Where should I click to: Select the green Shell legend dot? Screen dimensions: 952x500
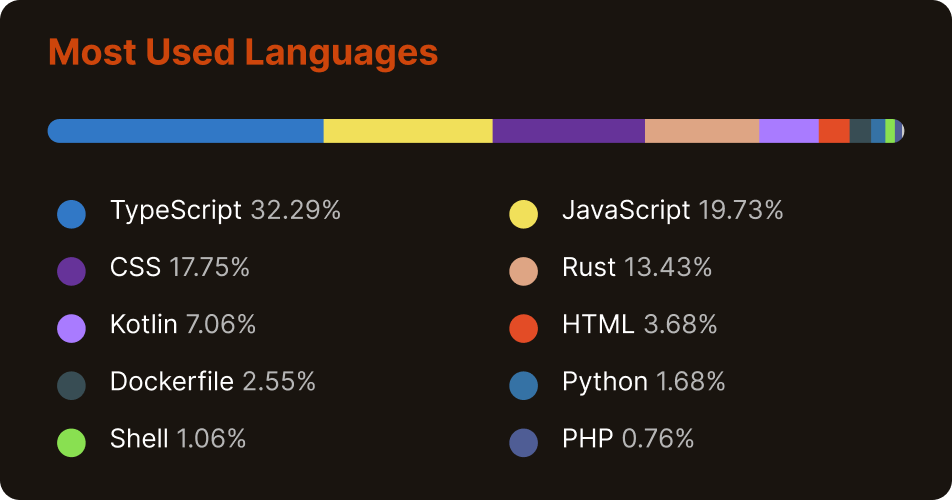72,442
